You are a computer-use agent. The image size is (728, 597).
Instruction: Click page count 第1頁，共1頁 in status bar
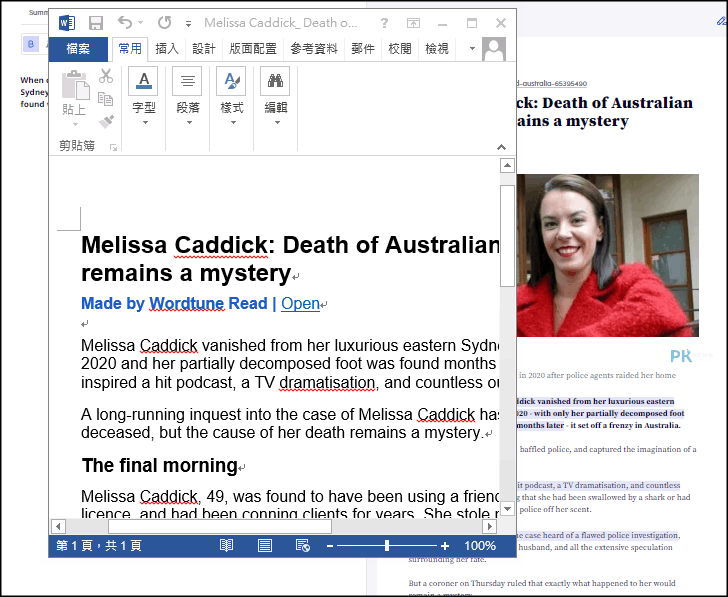99,545
